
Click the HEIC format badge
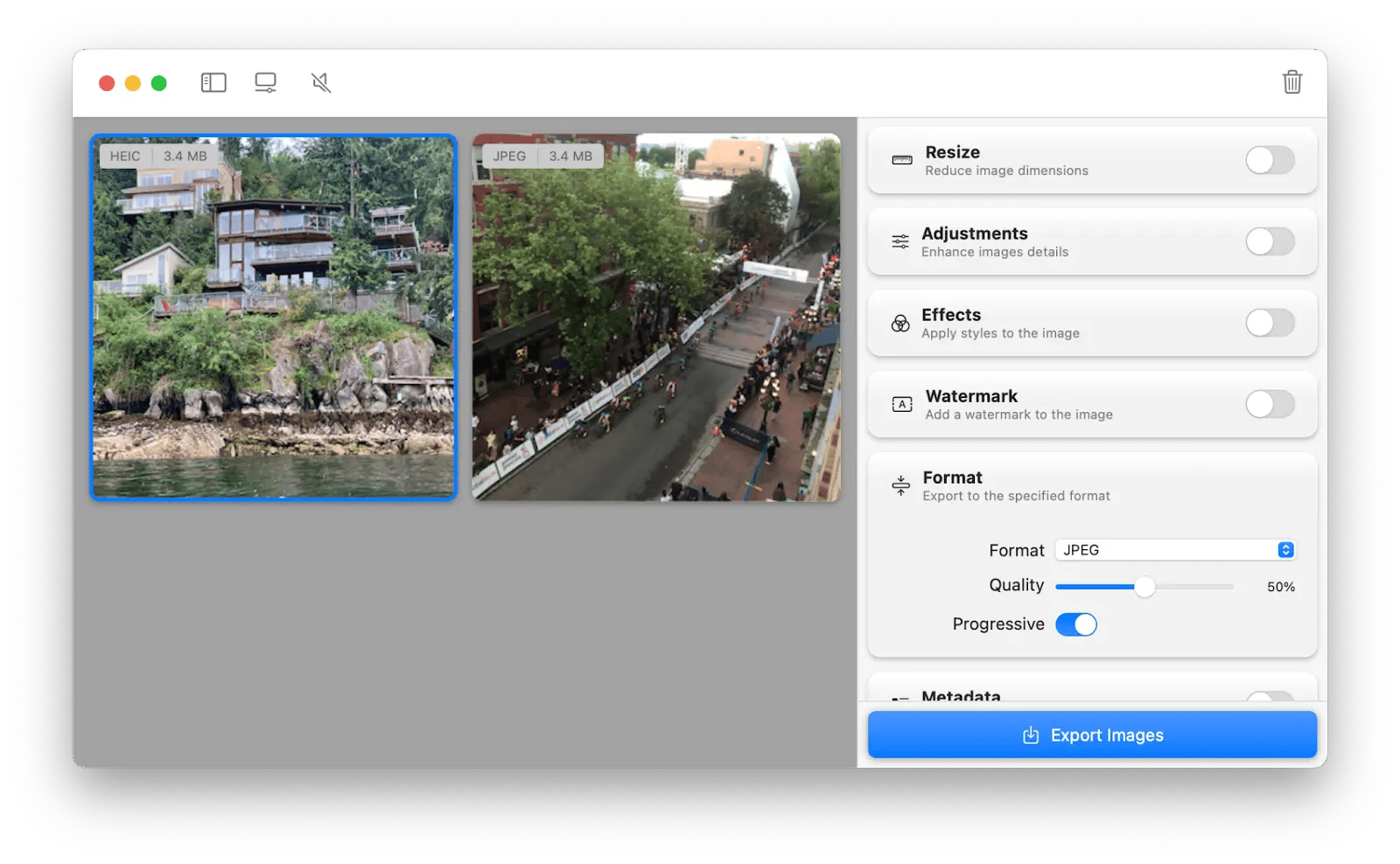(x=125, y=157)
